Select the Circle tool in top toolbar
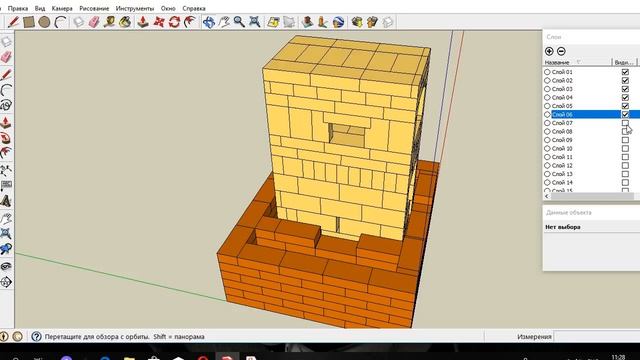Viewport: 640px width, 360px height. coord(44,22)
